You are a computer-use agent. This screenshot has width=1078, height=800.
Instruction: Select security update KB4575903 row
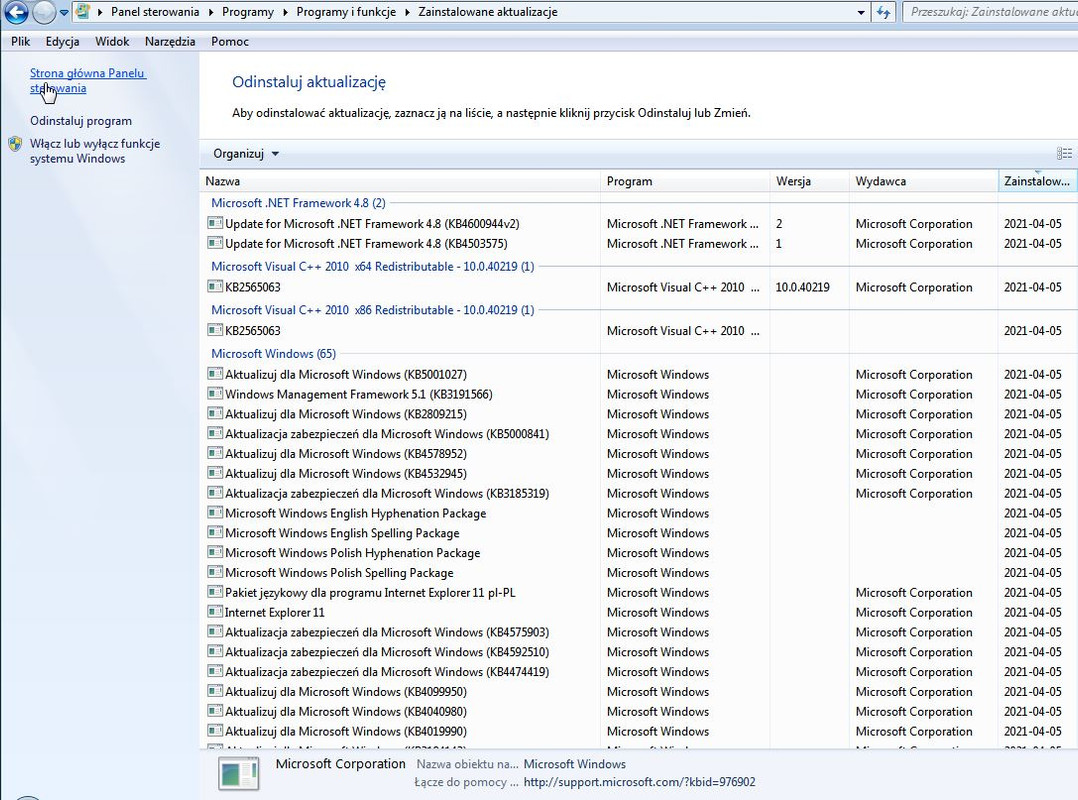(639, 632)
